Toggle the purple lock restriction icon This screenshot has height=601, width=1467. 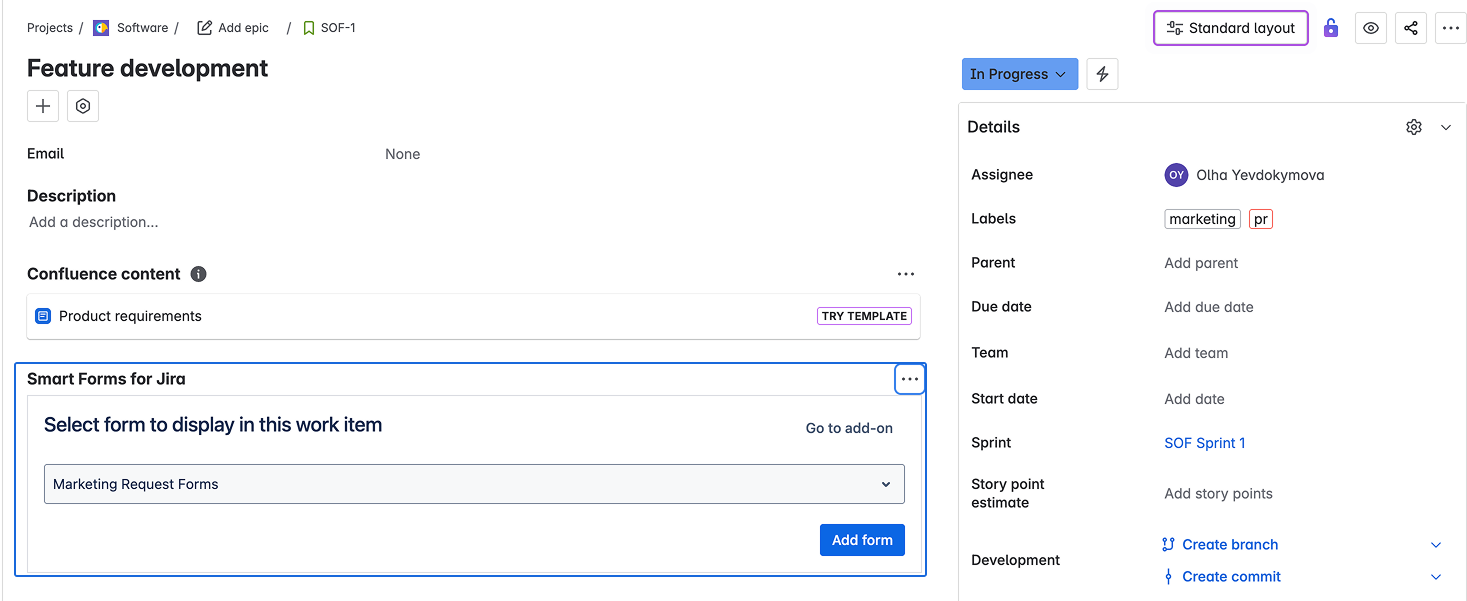pyautogui.click(x=1330, y=28)
